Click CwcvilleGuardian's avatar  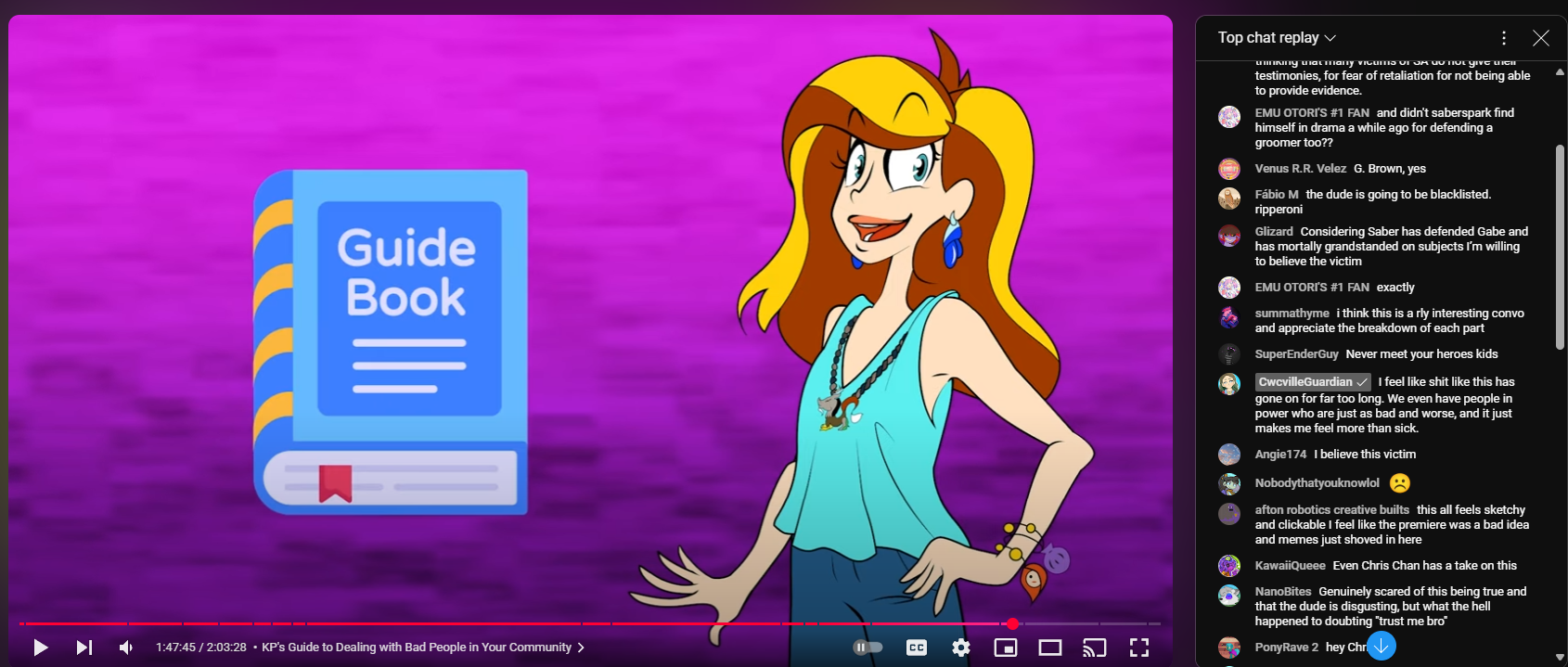(x=1229, y=384)
